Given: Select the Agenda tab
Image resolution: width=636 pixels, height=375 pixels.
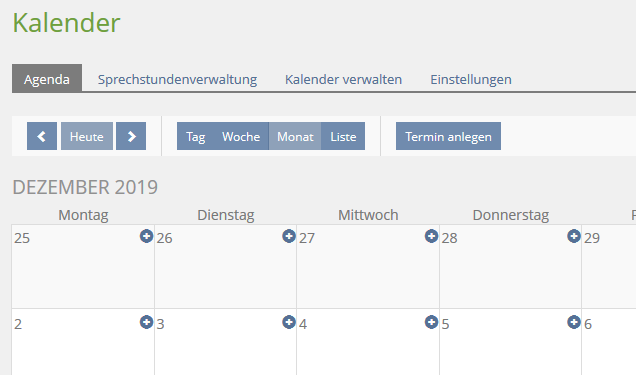Looking at the screenshot, I should pyautogui.click(x=47, y=79).
